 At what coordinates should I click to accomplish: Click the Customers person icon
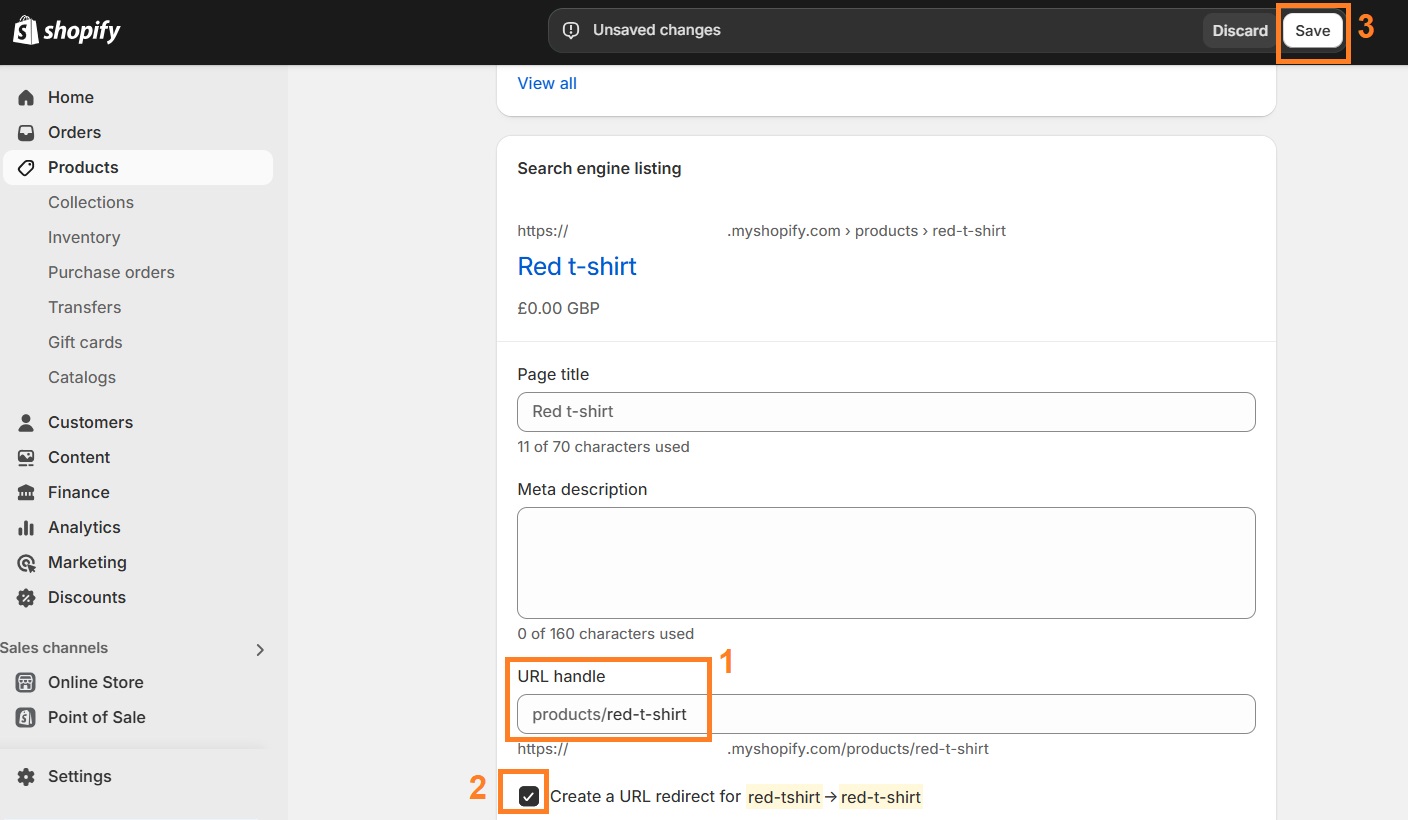pos(27,422)
